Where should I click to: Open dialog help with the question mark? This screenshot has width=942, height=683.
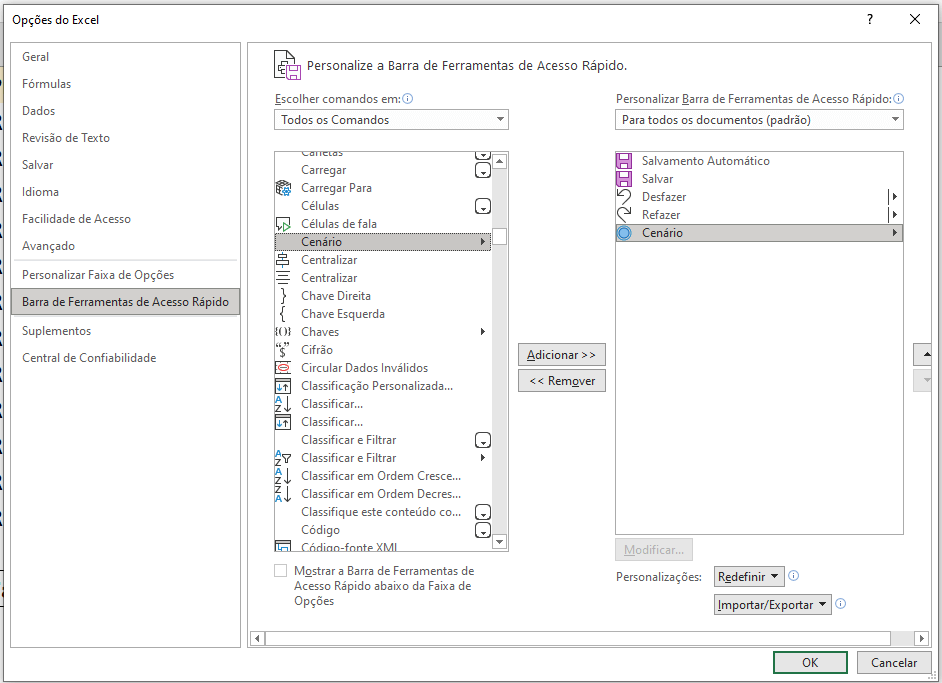point(869,19)
